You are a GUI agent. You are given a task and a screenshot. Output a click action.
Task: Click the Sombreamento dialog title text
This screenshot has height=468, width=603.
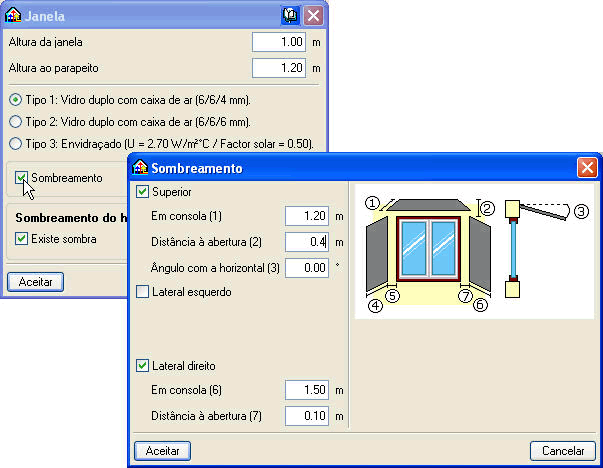click(x=197, y=168)
